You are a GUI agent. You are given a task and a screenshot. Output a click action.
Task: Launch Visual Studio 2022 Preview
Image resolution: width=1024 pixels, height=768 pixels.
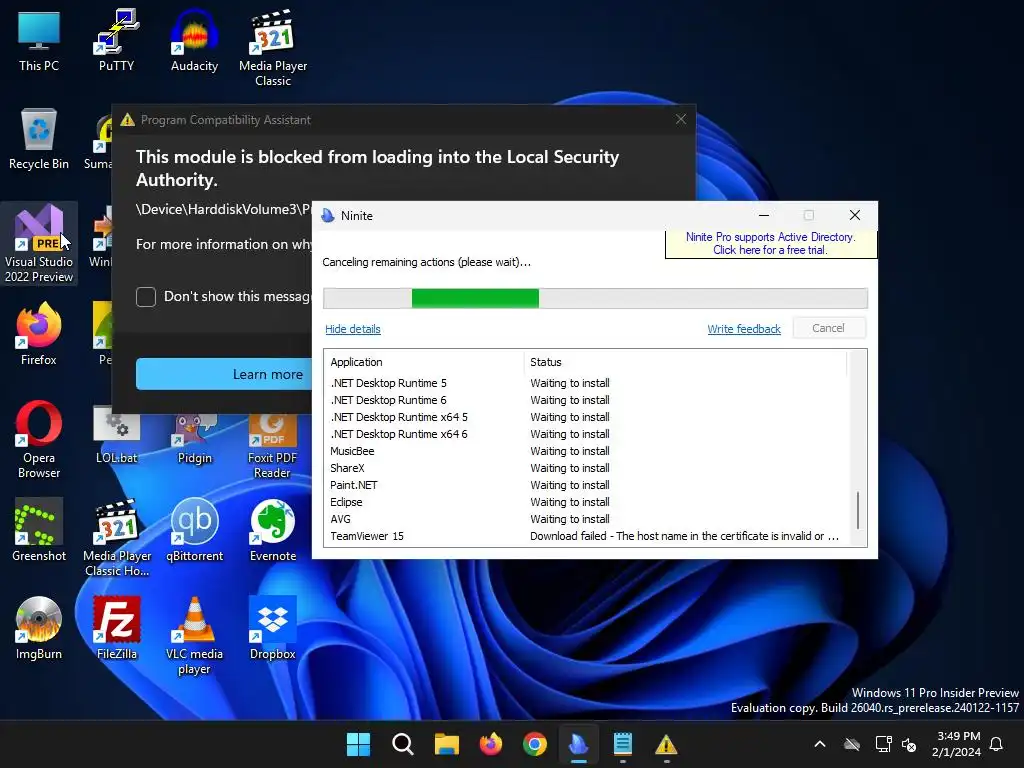point(39,244)
